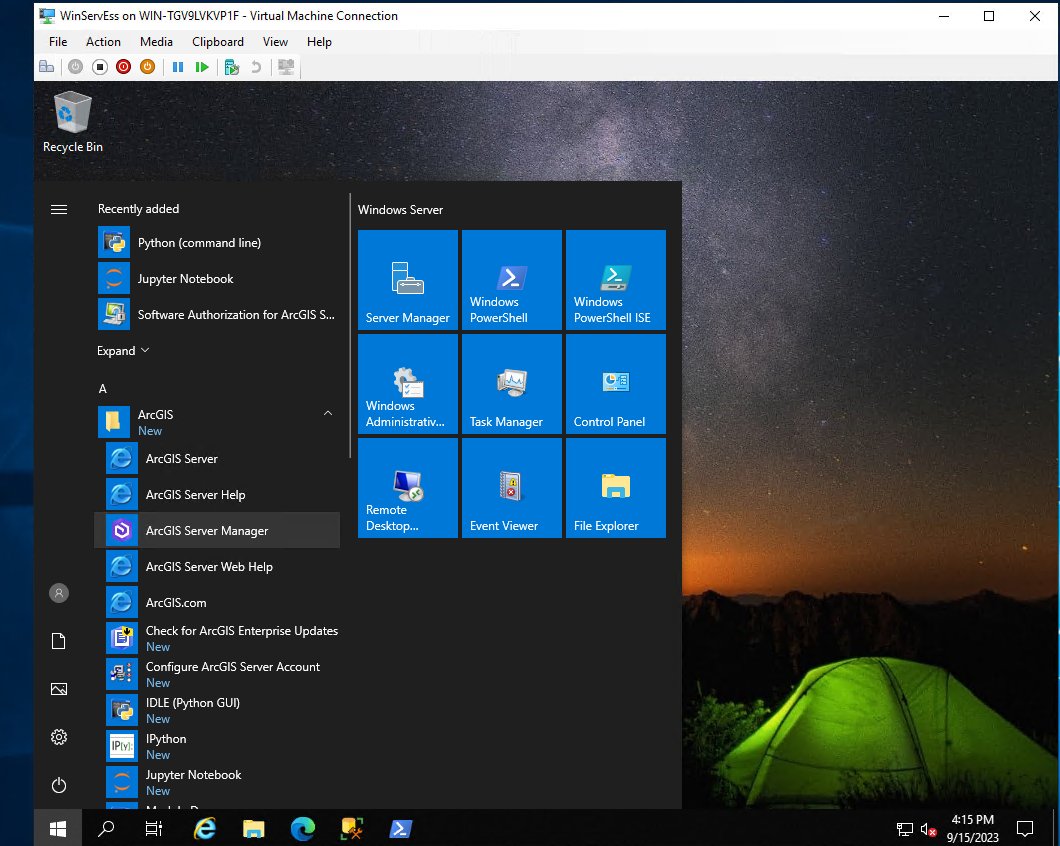1060x846 pixels.
Task: Expand the Start menu hamburger
Action: (59, 210)
